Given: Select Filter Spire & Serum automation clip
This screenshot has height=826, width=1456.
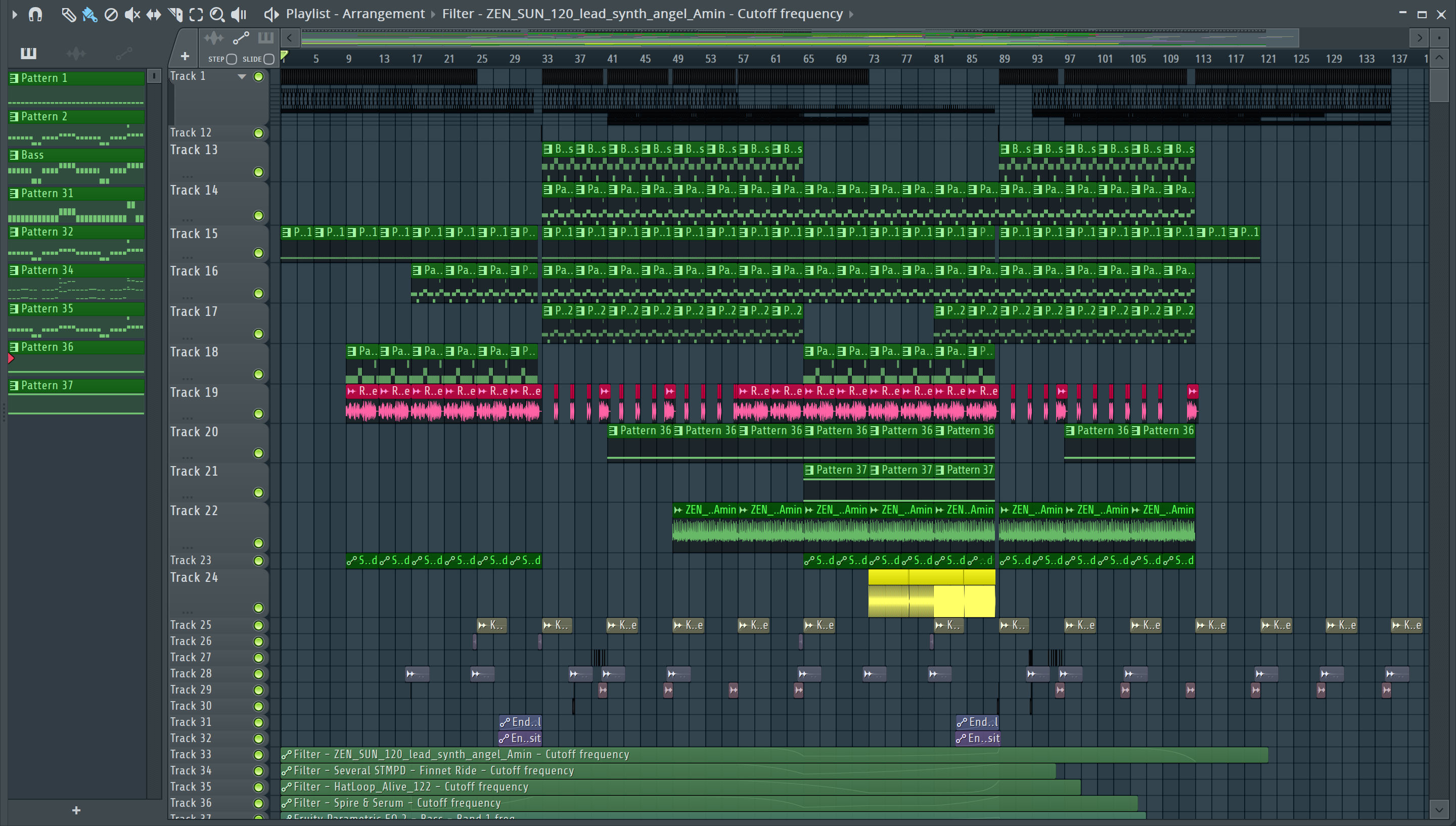Looking at the screenshot, I should click(709, 803).
